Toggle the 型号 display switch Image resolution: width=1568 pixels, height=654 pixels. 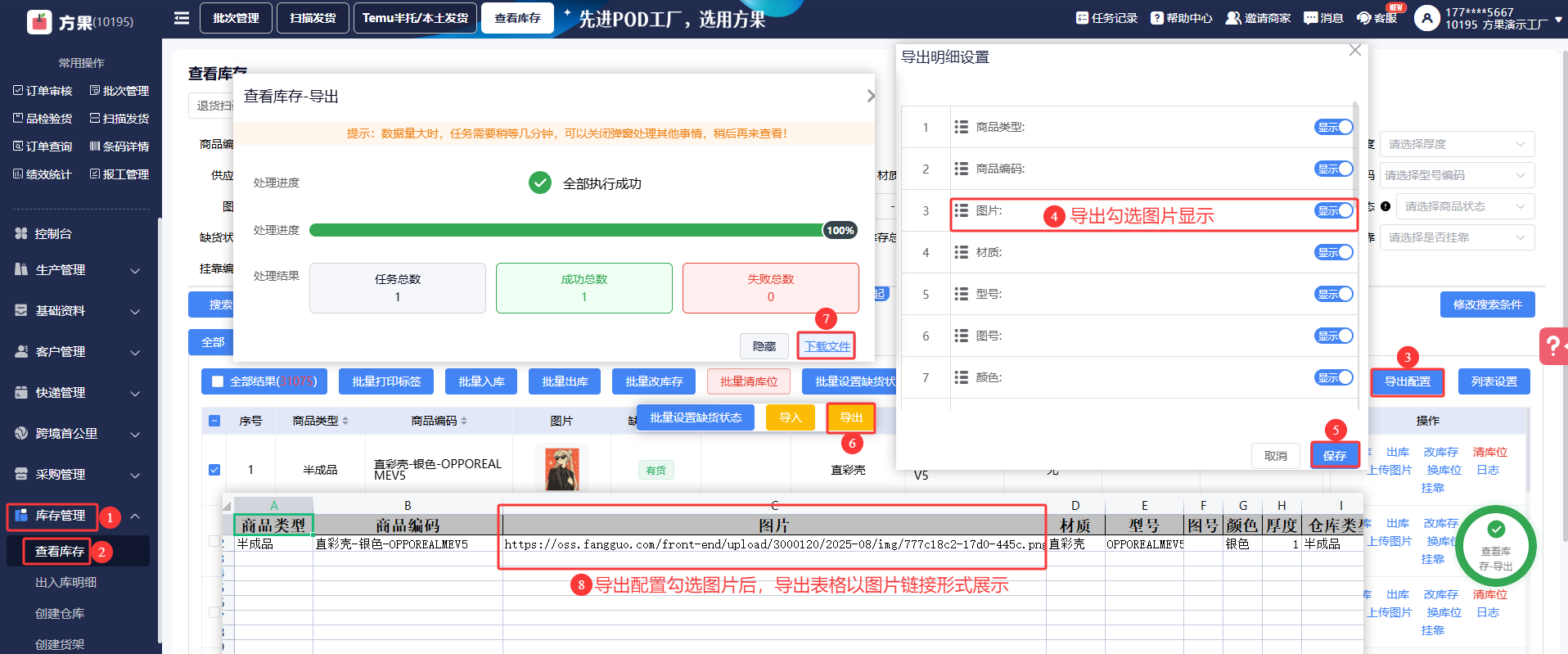[x=1333, y=294]
